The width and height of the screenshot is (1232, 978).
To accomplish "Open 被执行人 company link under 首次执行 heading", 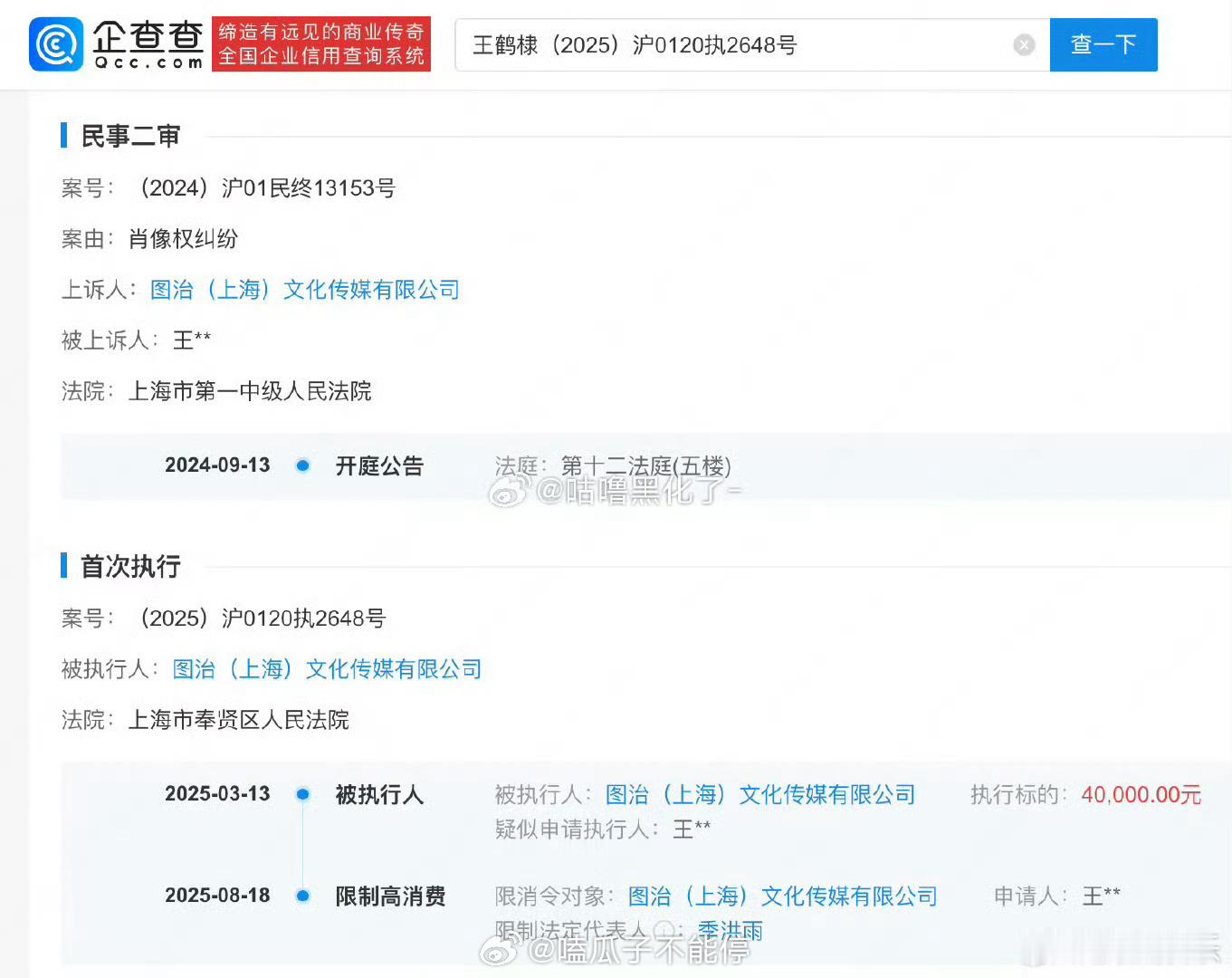I will tap(327, 669).
